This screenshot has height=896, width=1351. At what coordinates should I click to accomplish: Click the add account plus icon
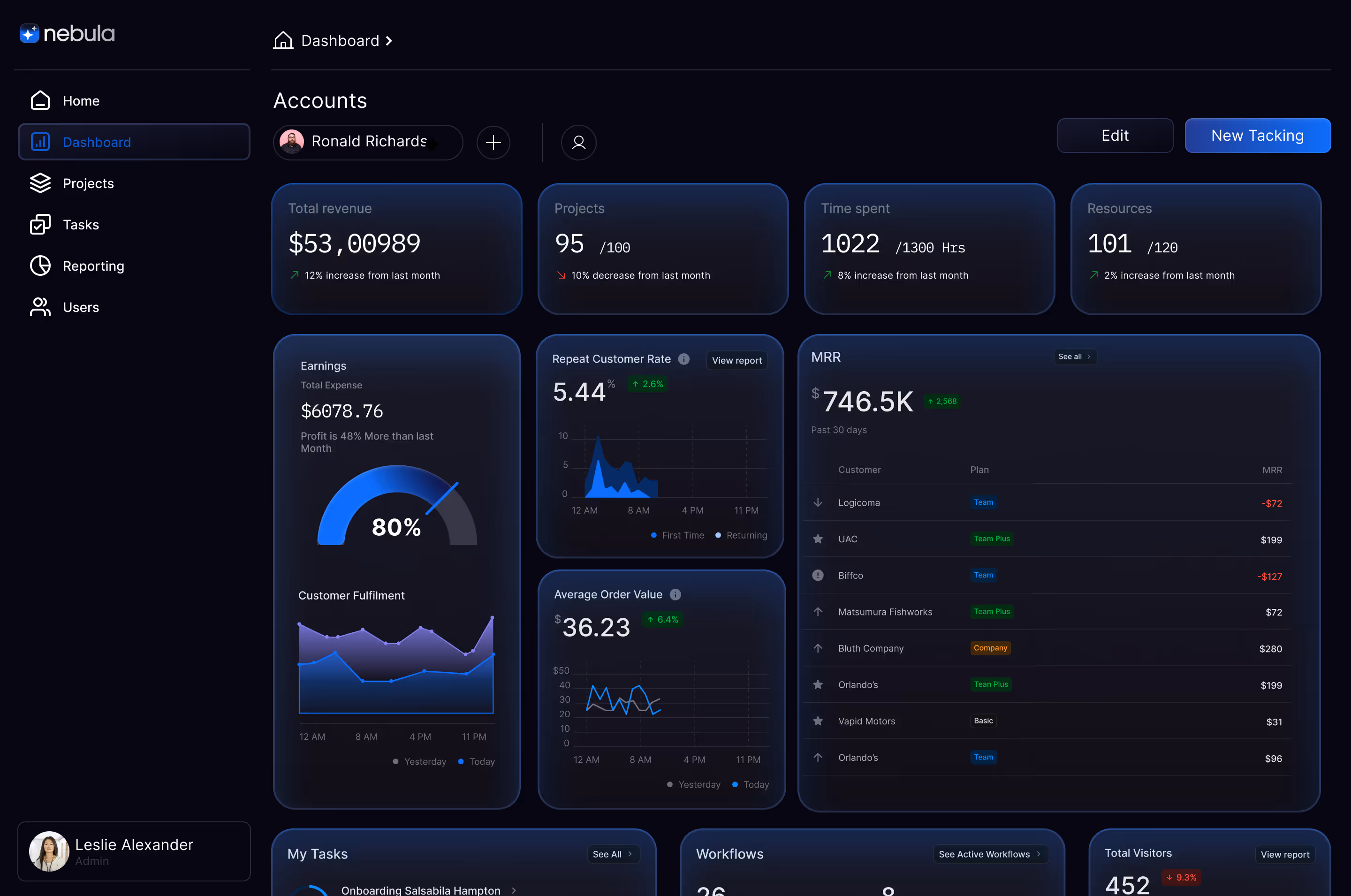point(493,142)
